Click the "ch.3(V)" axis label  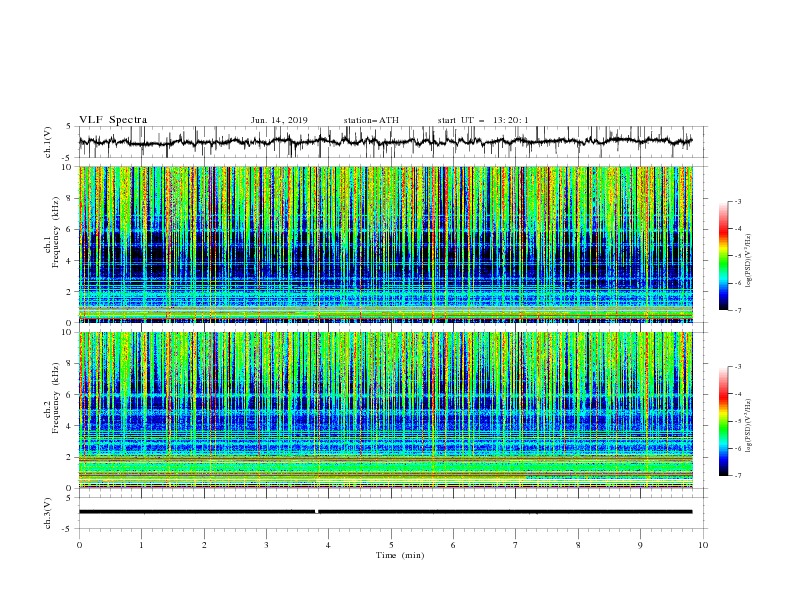pyautogui.click(x=48, y=513)
